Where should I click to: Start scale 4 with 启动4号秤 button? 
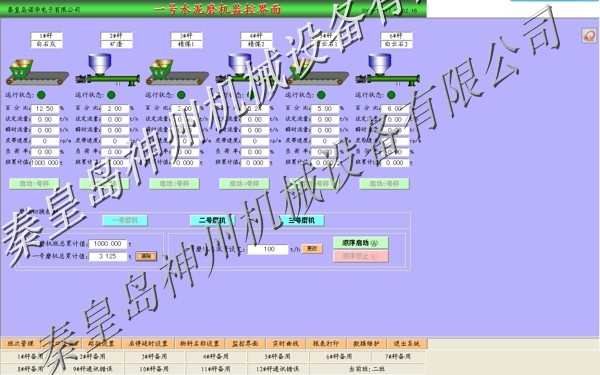[245, 184]
